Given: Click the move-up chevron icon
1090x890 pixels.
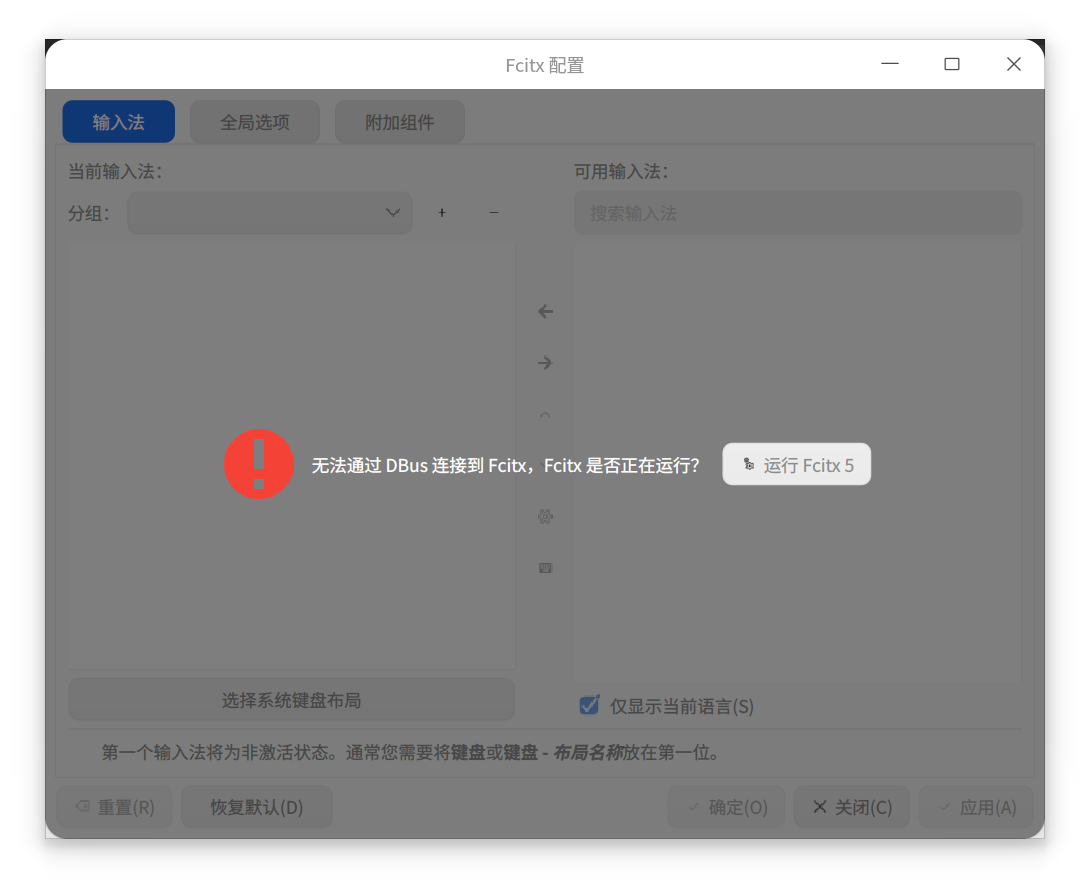Looking at the screenshot, I should (546, 414).
